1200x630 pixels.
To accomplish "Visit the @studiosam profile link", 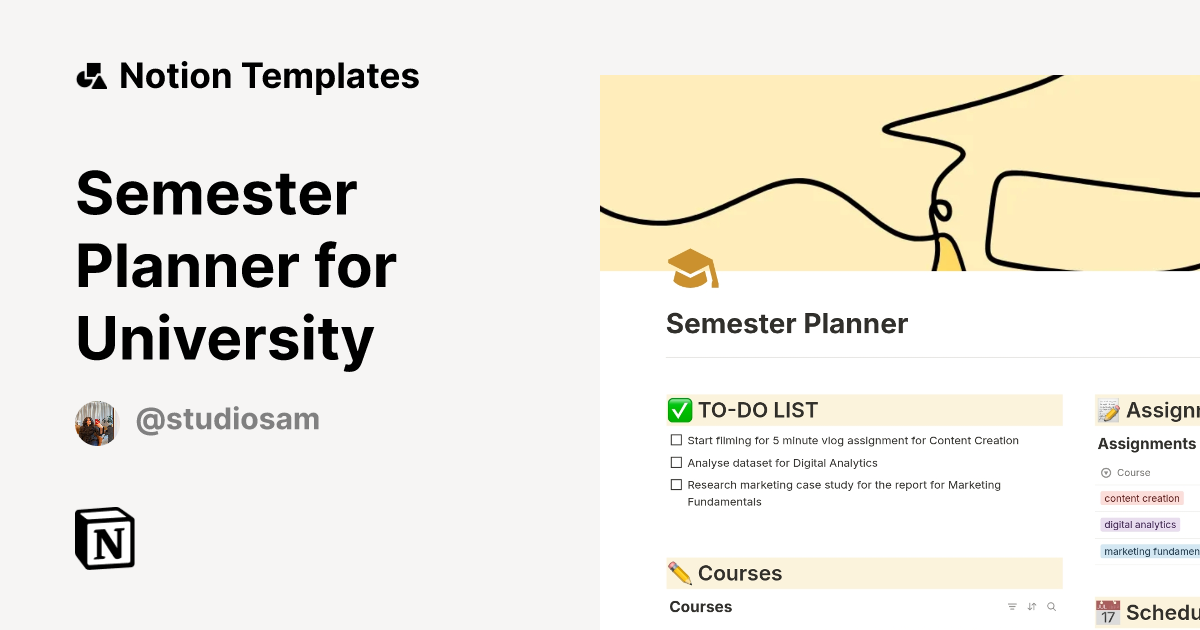I will [227, 419].
